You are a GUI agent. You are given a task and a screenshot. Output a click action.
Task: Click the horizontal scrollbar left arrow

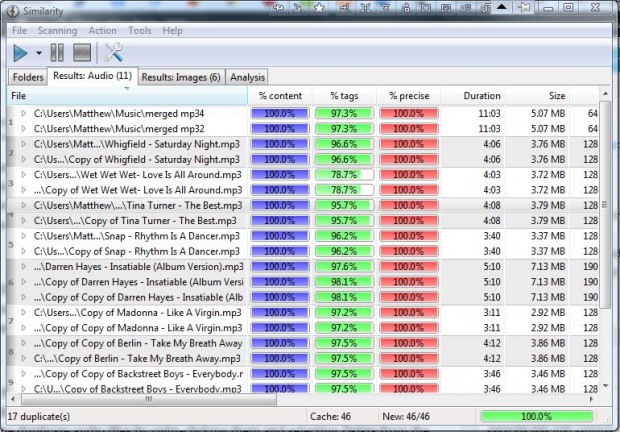[13, 399]
